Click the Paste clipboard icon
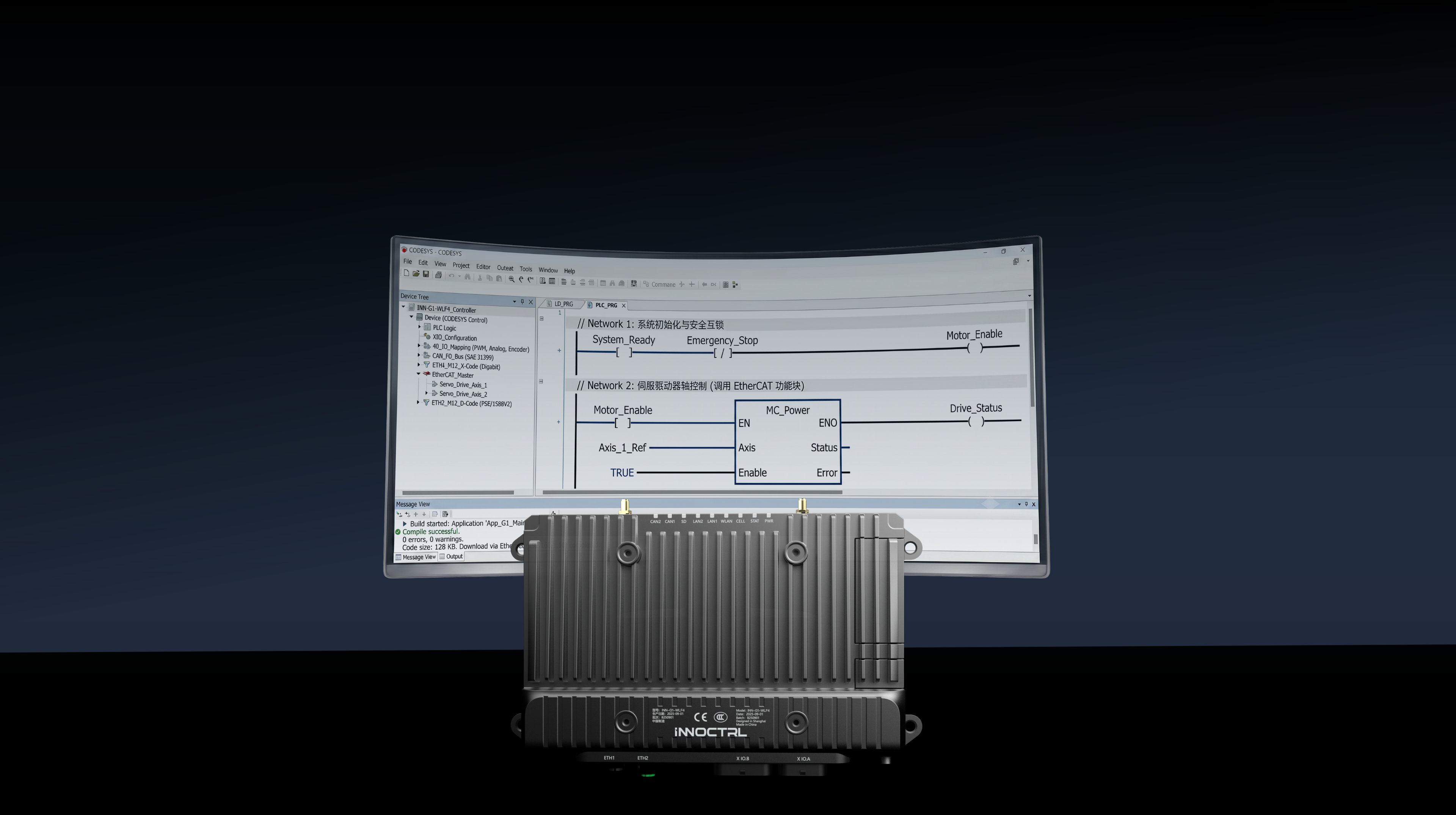The image size is (1456, 815). (499, 278)
